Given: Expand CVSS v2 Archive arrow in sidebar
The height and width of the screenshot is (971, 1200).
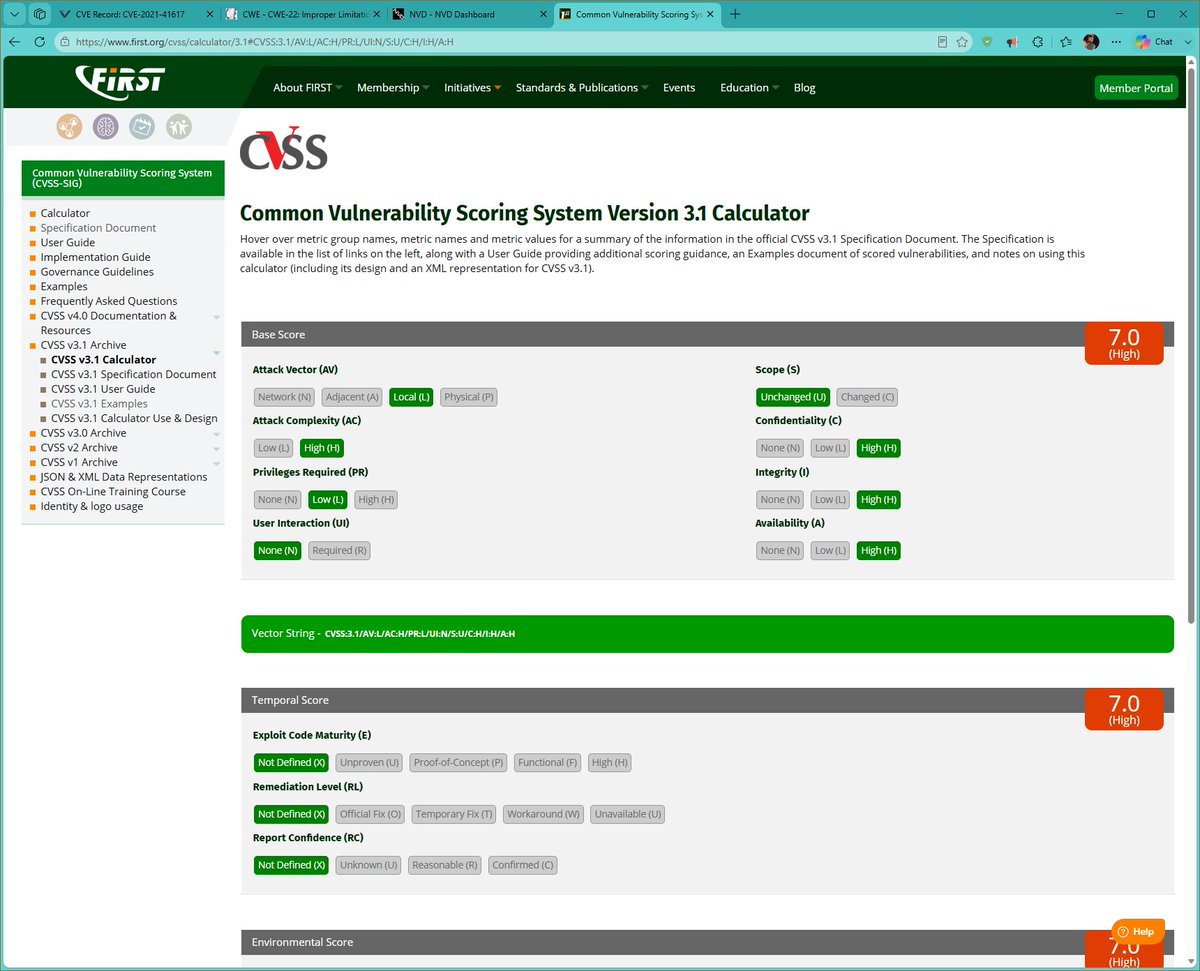Looking at the screenshot, I should pos(217,449).
